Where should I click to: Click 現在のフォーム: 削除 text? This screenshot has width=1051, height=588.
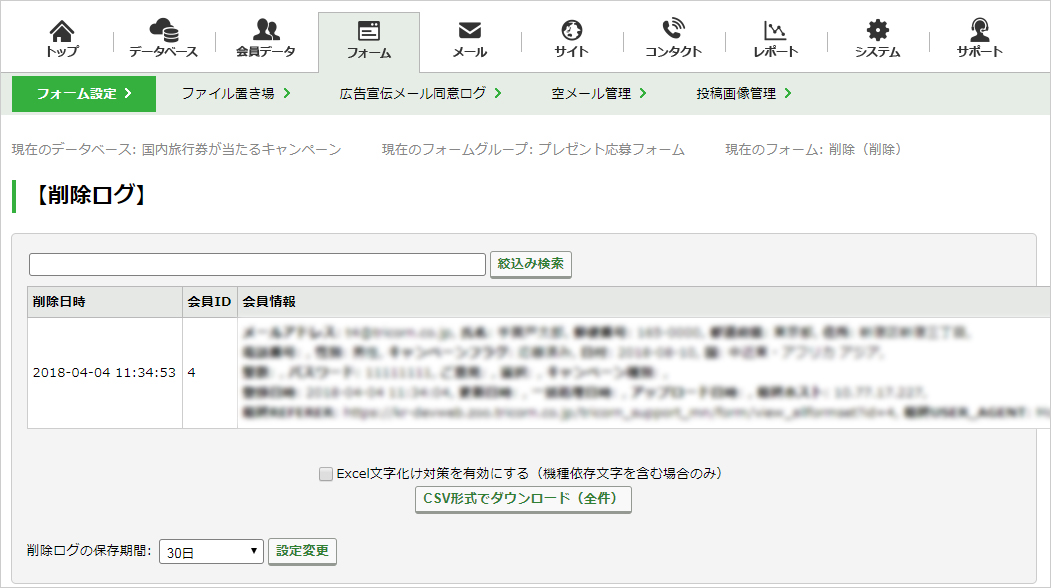pos(814,150)
